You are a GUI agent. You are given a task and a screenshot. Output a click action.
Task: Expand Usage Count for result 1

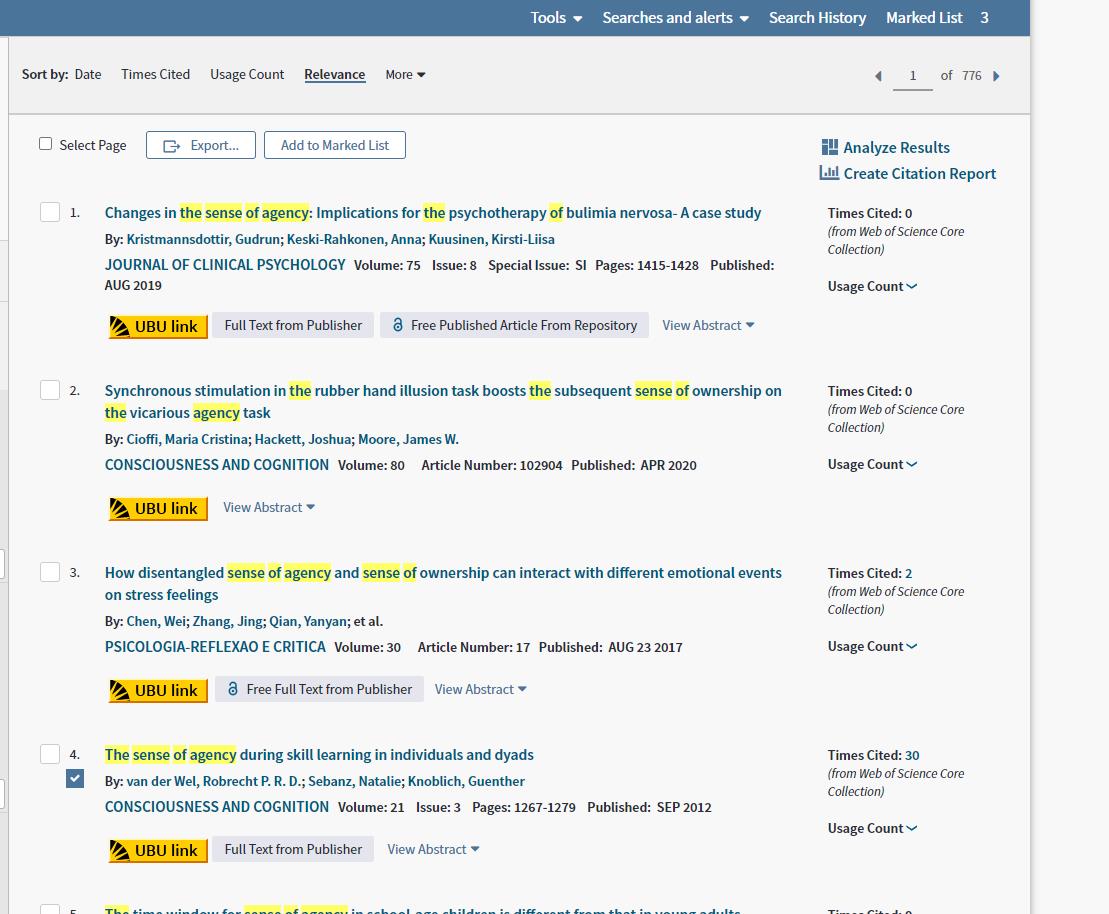pyautogui.click(x=872, y=287)
